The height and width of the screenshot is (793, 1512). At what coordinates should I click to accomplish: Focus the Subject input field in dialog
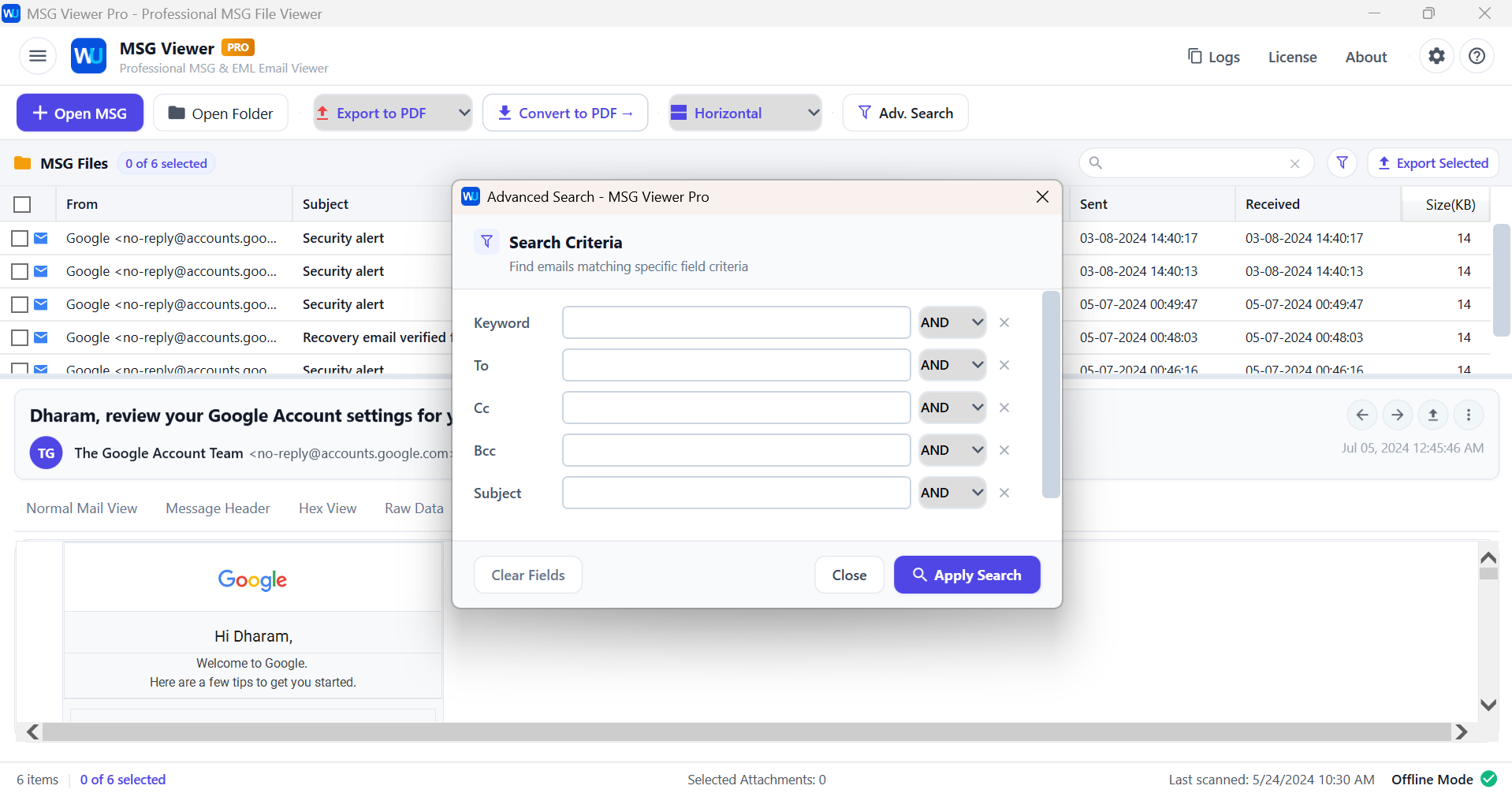736,493
